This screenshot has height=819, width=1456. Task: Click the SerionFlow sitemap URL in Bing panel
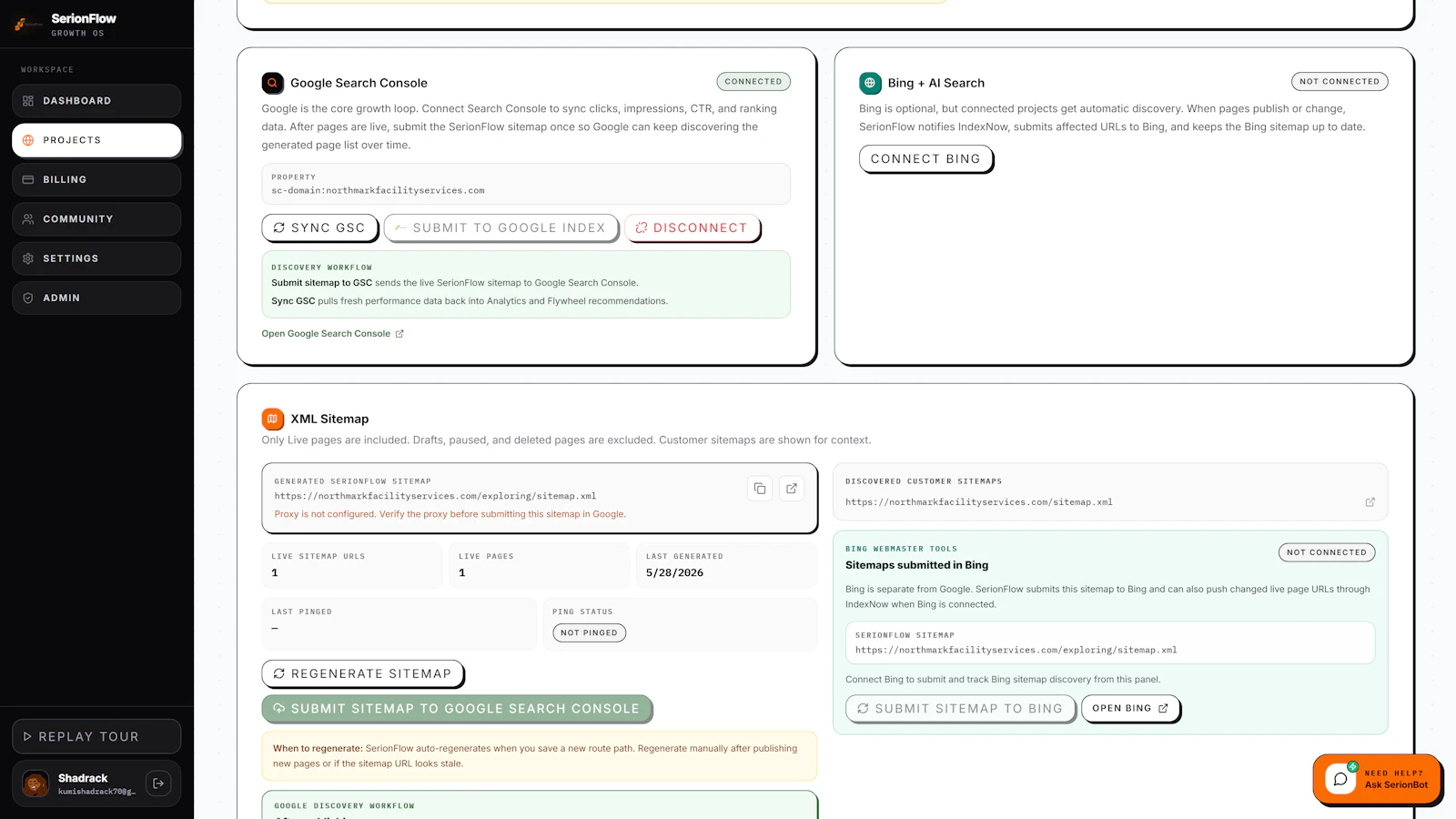(x=1016, y=651)
